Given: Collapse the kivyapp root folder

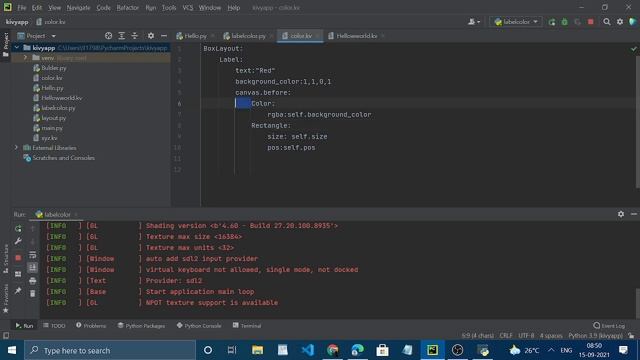Looking at the screenshot, I should tap(17, 48).
